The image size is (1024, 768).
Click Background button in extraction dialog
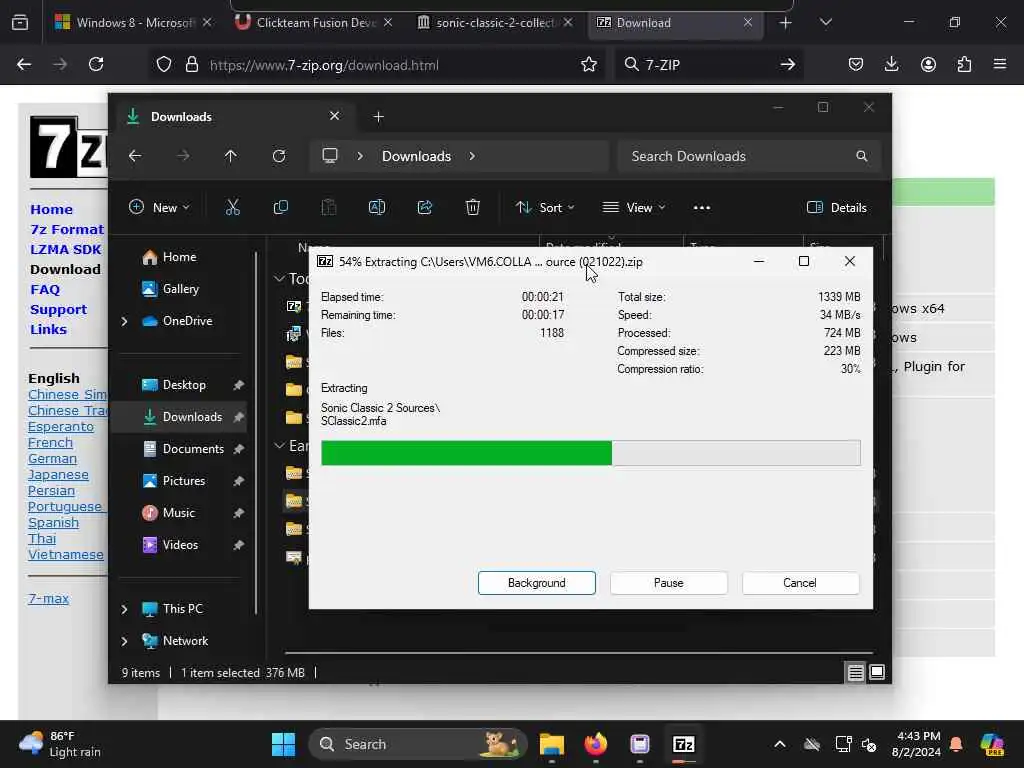tap(537, 583)
